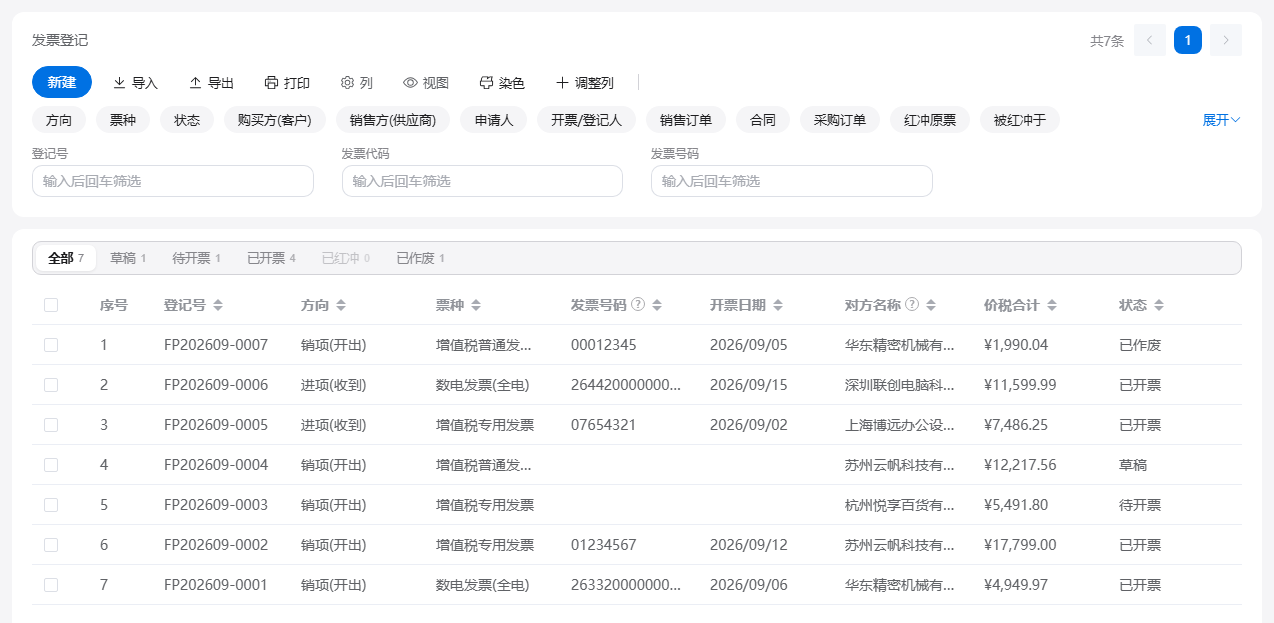This screenshot has height=623, width=1274.
Task: Switch to the 已作废 tab
Action: (421, 258)
